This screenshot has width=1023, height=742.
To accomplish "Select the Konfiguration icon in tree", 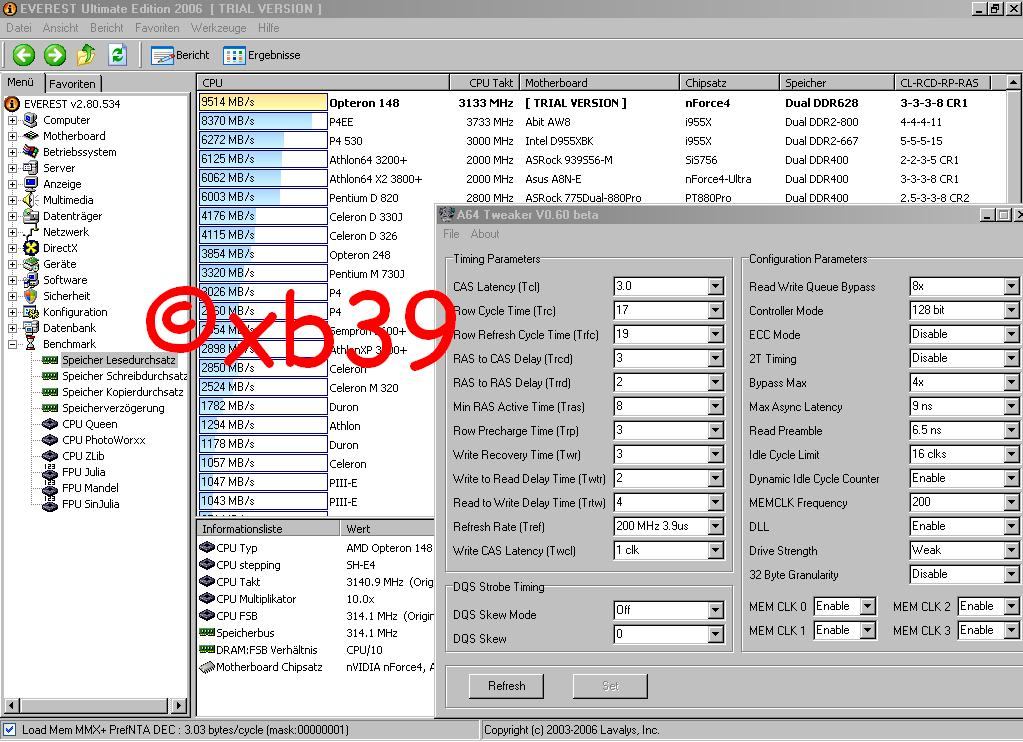I will 31,312.
